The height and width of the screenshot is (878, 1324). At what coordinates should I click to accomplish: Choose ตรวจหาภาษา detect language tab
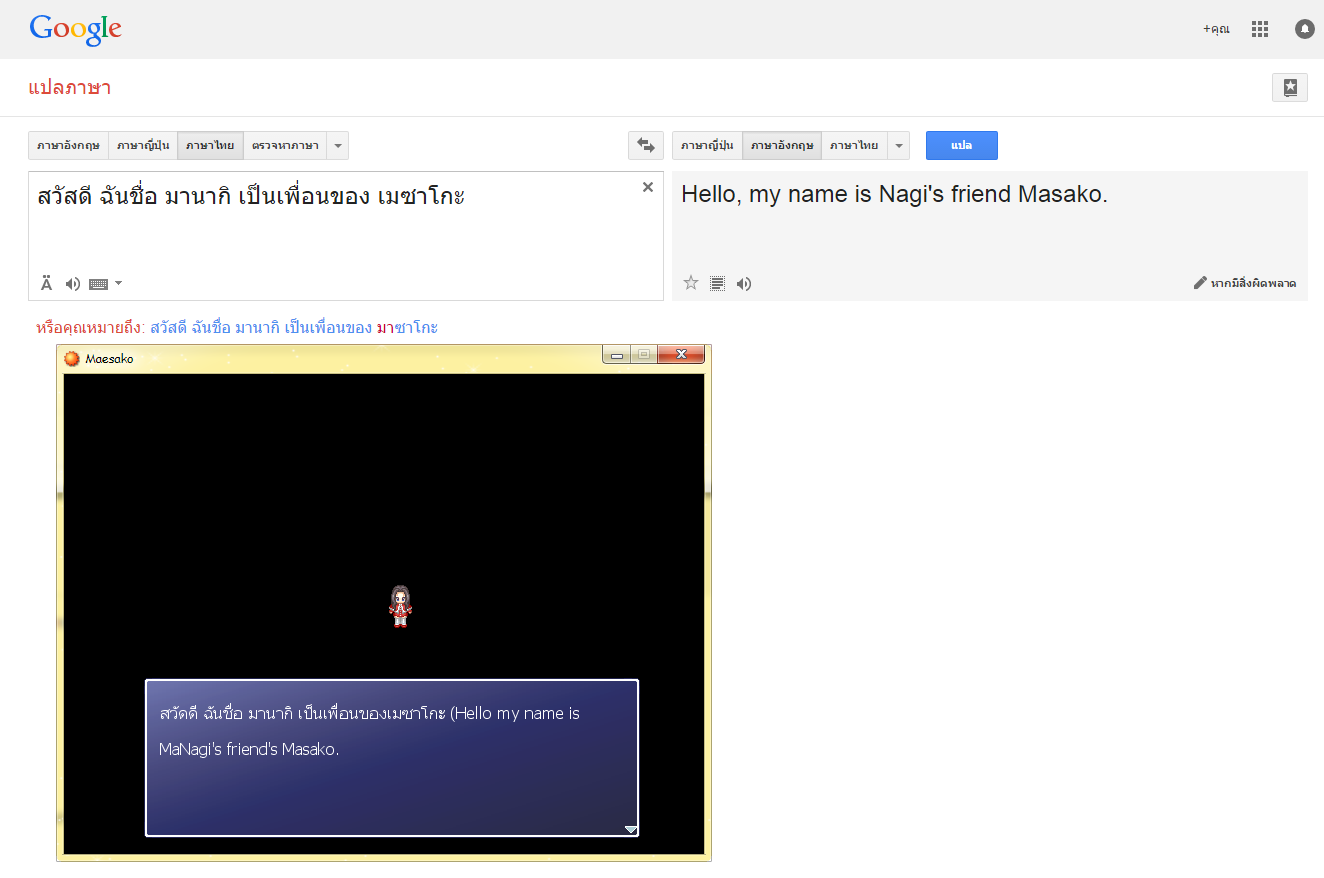285,145
